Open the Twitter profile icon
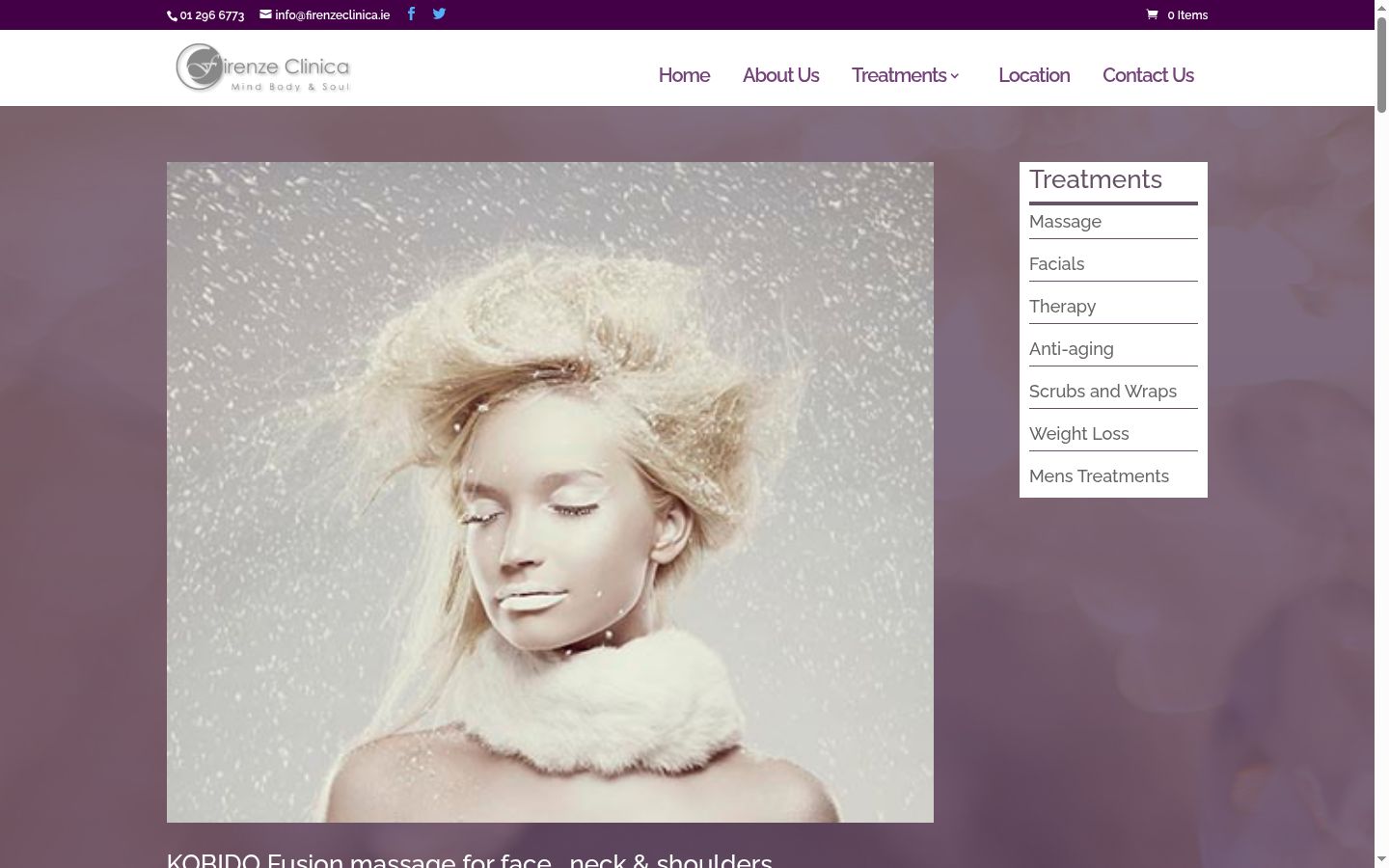 (439, 14)
